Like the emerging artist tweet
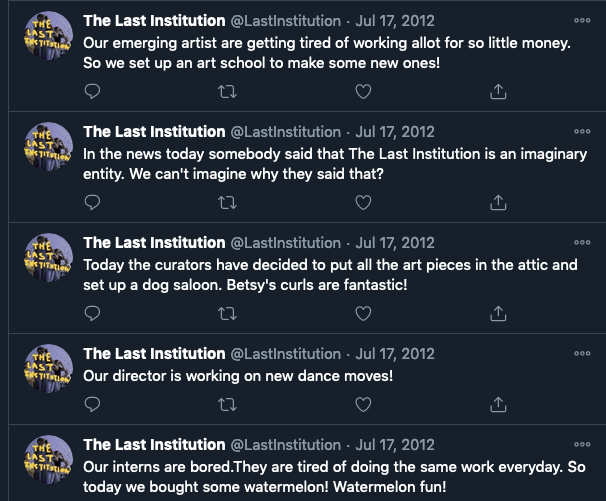Viewport: 606px width, 501px height. pyautogui.click(x=363, y=91)
